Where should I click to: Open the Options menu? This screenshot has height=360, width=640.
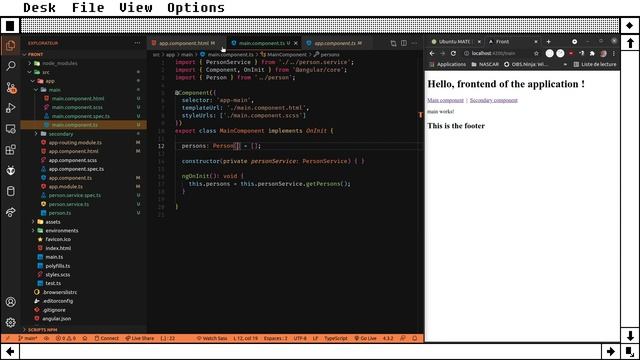coord(196,7)
